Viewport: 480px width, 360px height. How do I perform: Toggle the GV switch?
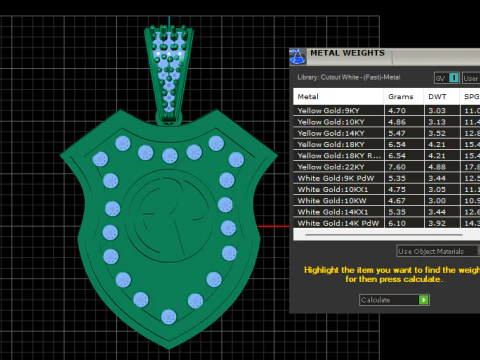pyautogui.click(x=447, y=78)
